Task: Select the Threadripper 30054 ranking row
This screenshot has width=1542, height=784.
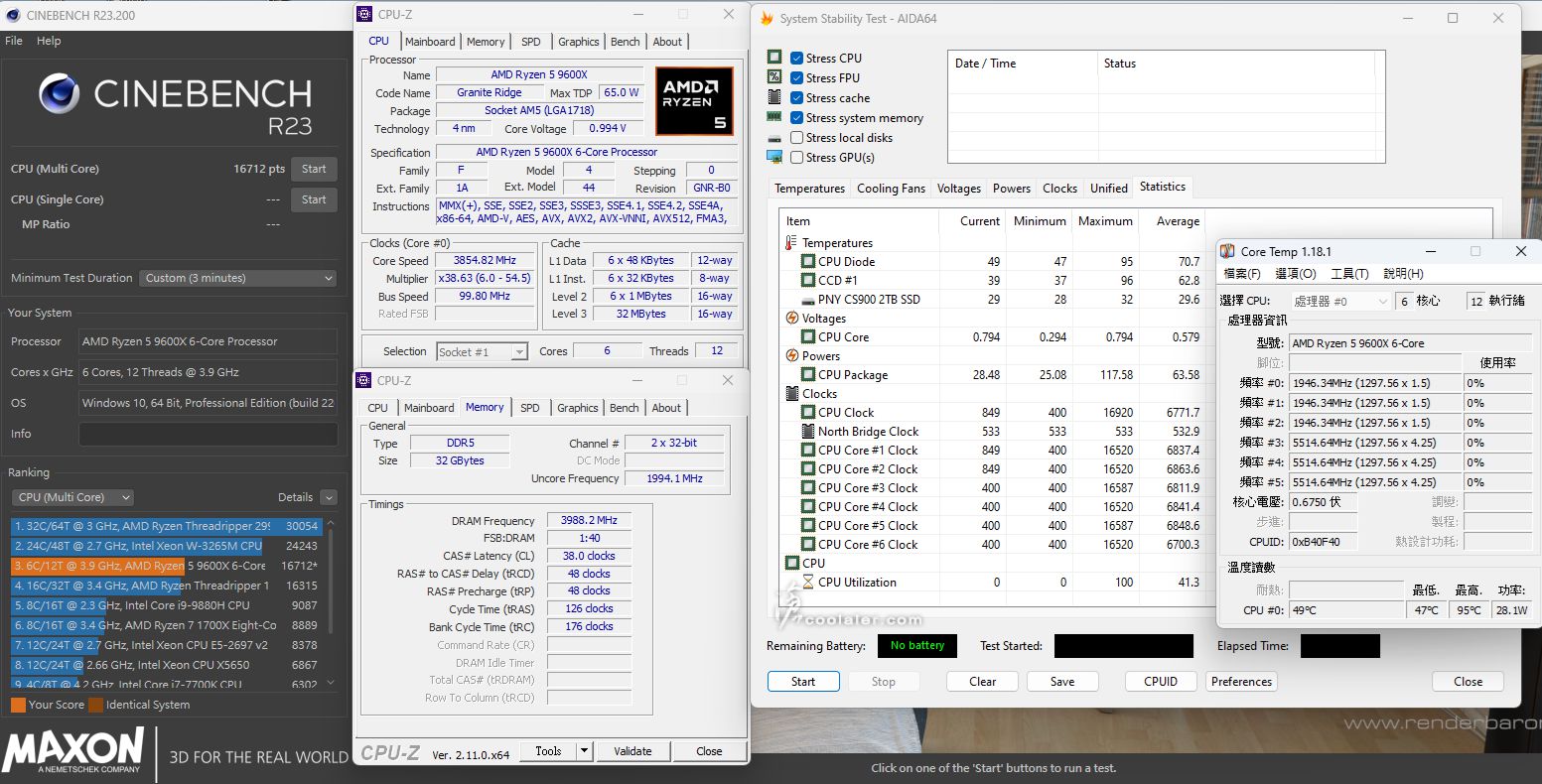Action: (166, 526)
